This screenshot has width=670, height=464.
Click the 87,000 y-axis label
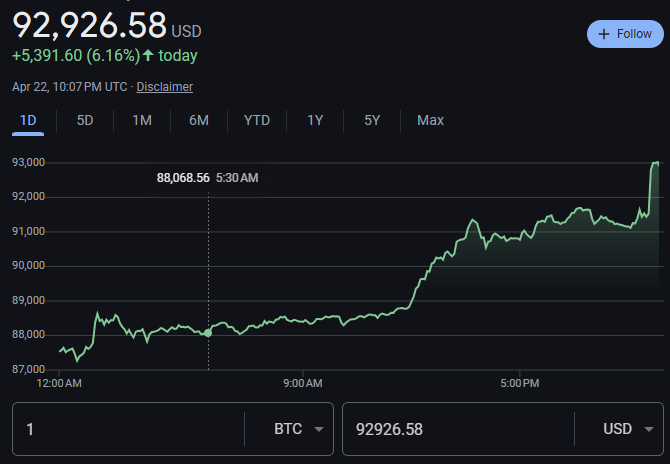(28, 369)
